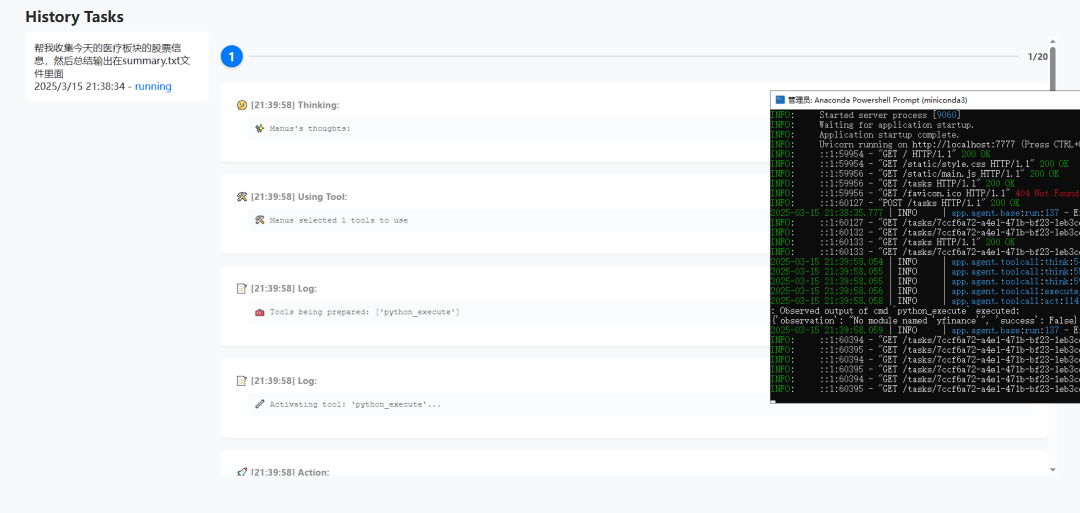Click the "History Tasks" heading
1080x513 pixels.
click(74, 17)
